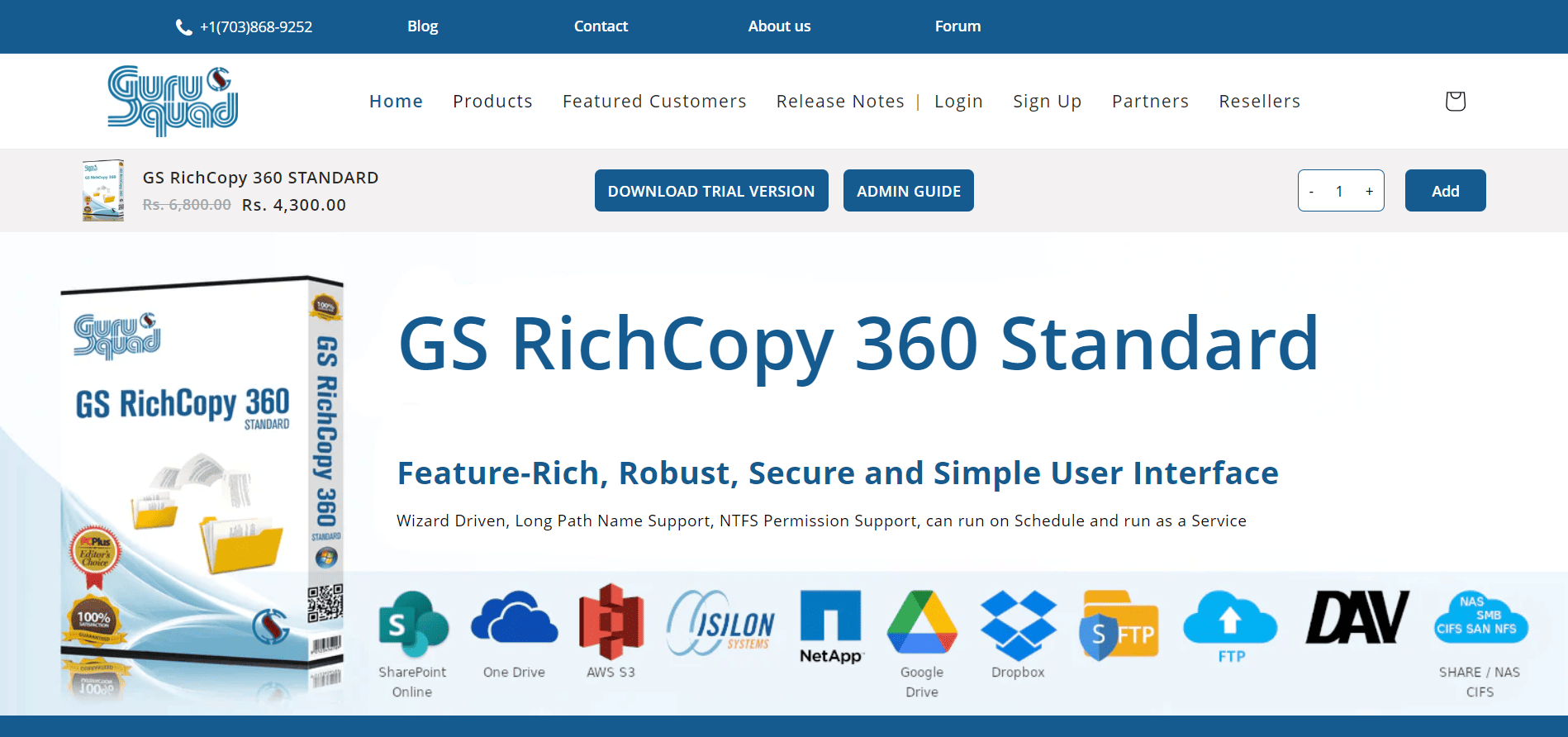Screen dimensions: 1568x737
Task: Click the GS RichCopy 360 STANDARD product title
Action: [260, 178]
